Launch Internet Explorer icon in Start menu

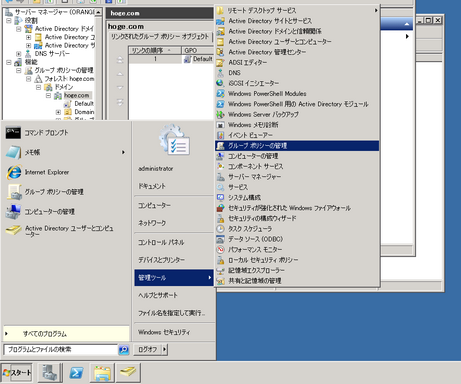point(14,172)
